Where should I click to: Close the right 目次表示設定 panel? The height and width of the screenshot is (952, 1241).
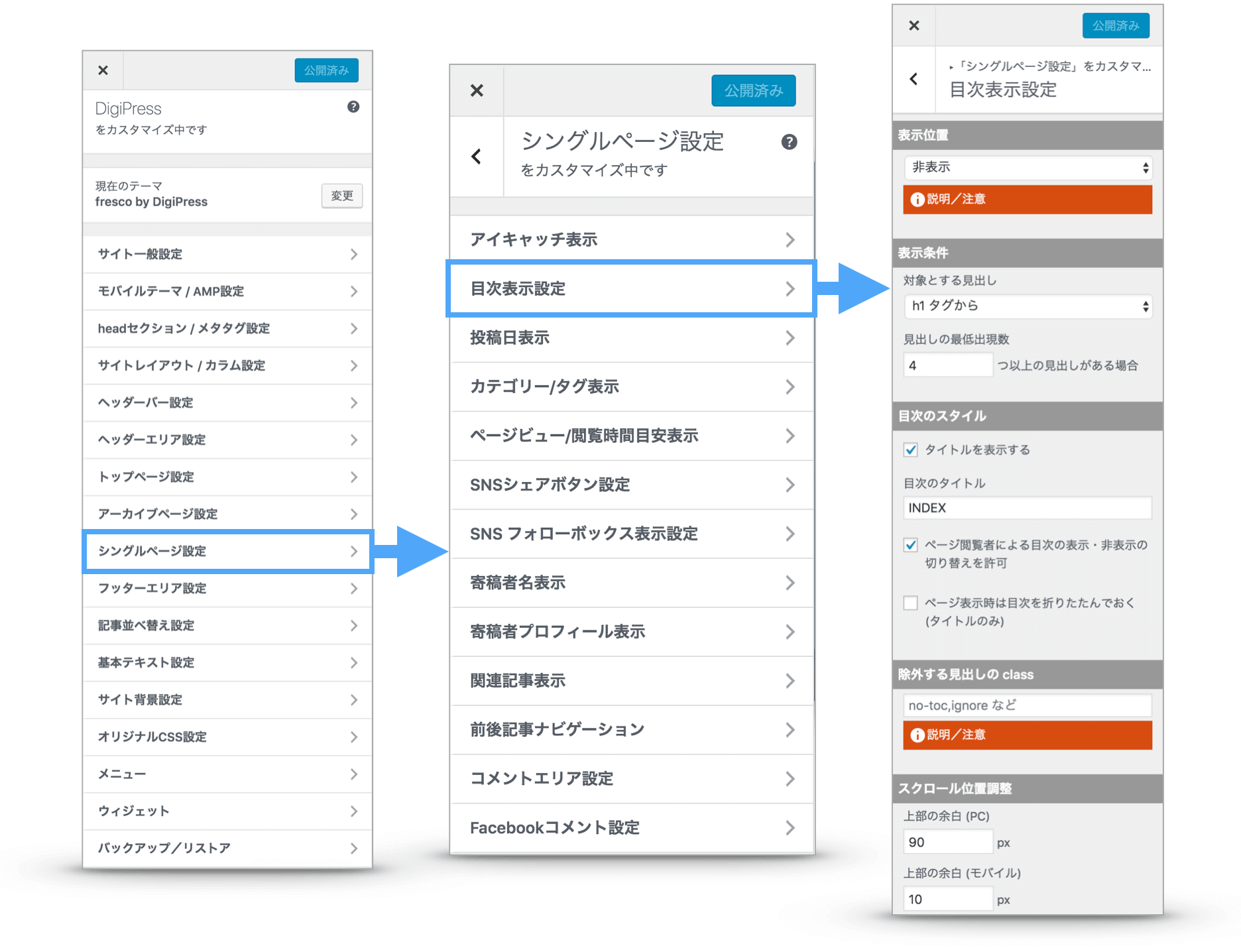coord(914,25)
